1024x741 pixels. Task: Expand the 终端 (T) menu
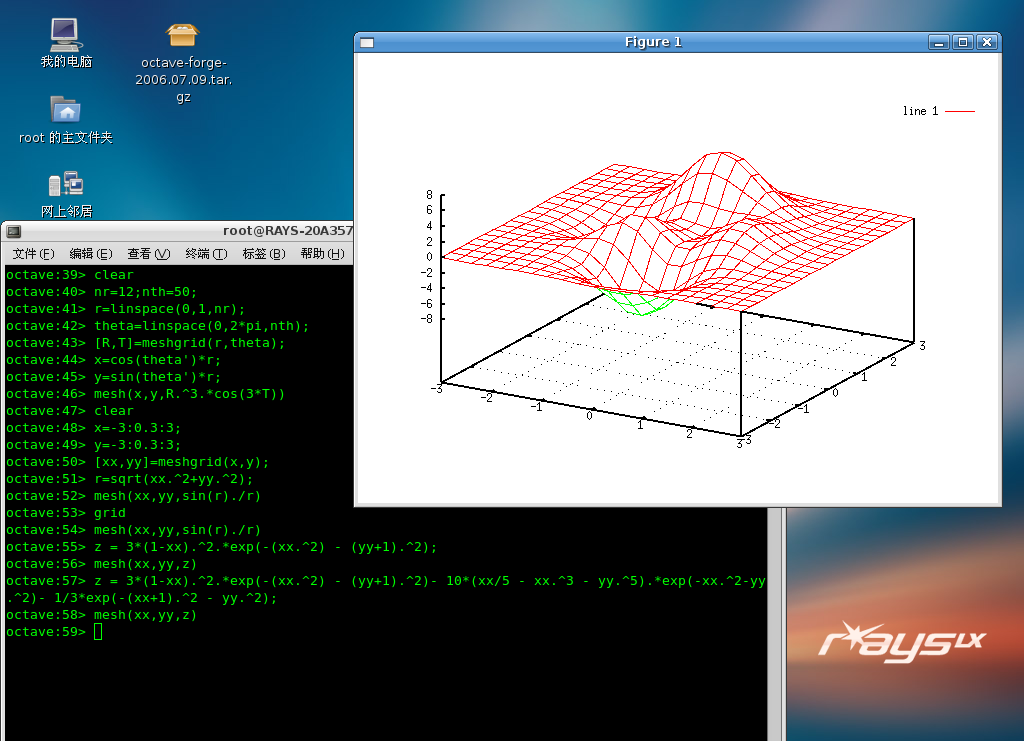click(206, 254)
